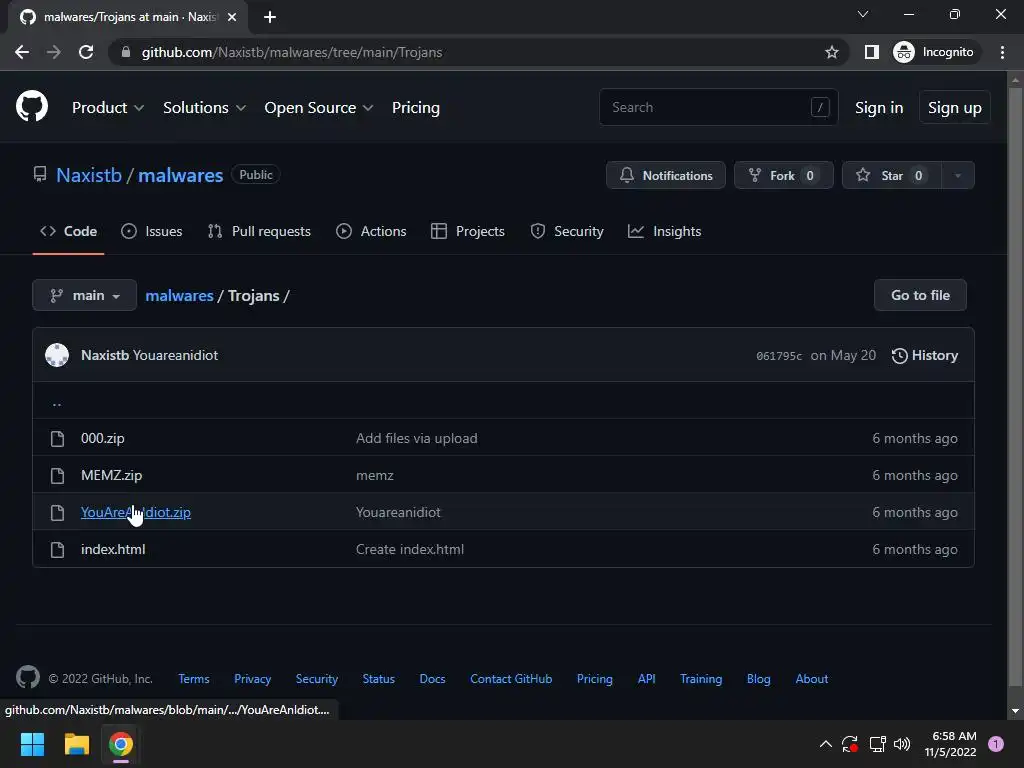Image resolution: width=1024 pixels, height=768 pixels.
Task: Open Naxistb owner link
Action: click(89, 175)
